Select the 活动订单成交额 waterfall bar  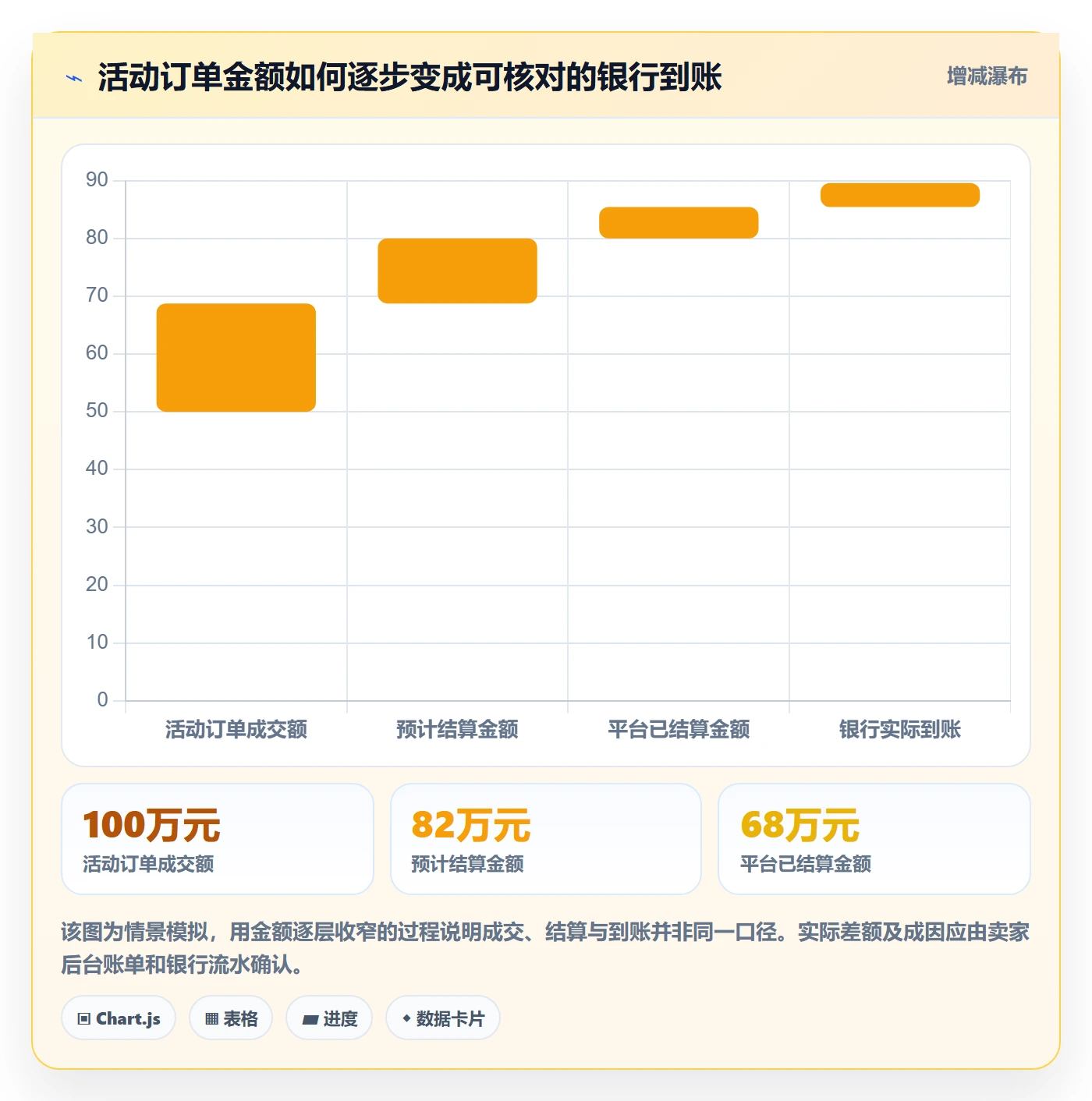click(236, 357)
